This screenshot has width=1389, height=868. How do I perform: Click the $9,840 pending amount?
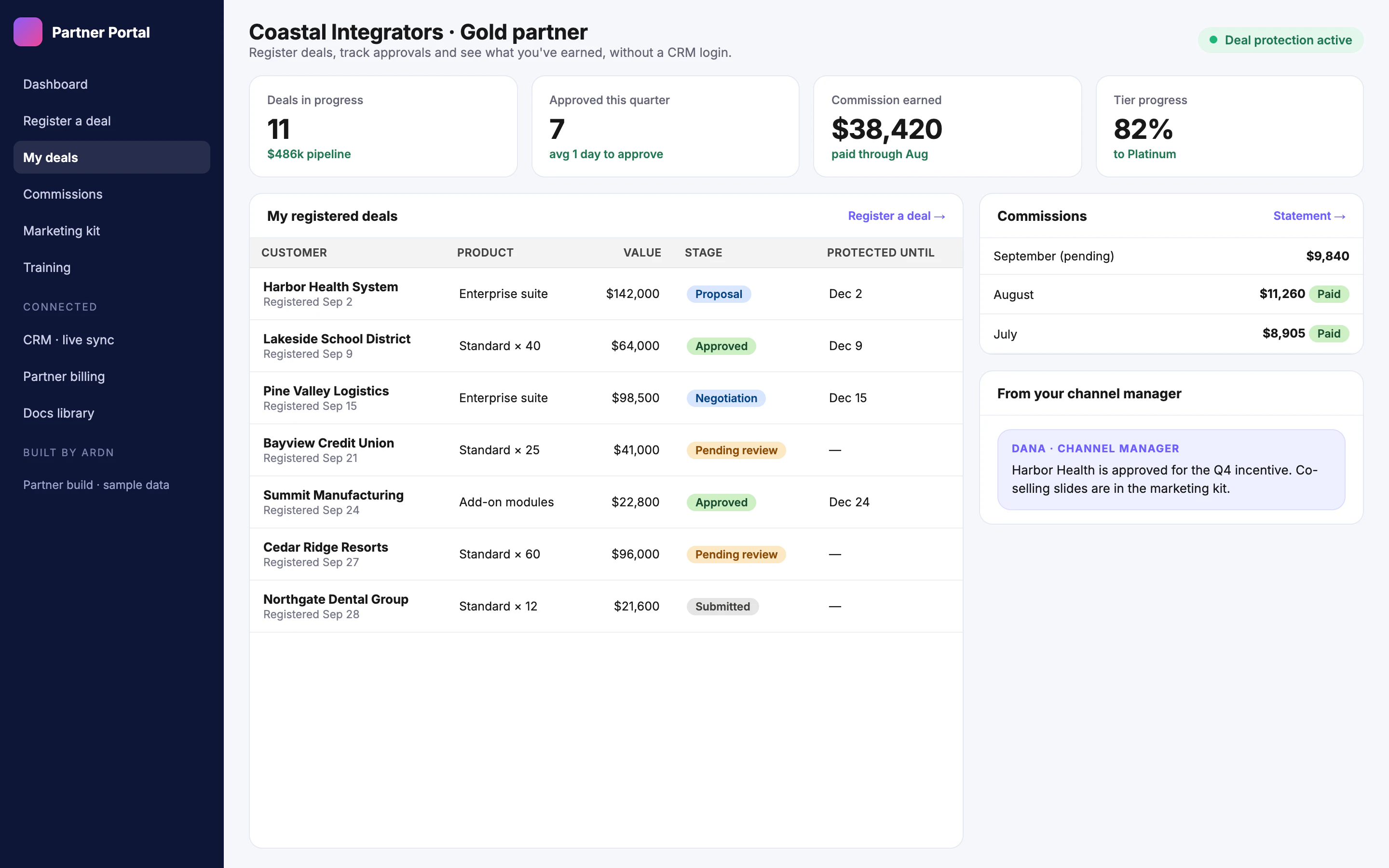pos(1328,256)
